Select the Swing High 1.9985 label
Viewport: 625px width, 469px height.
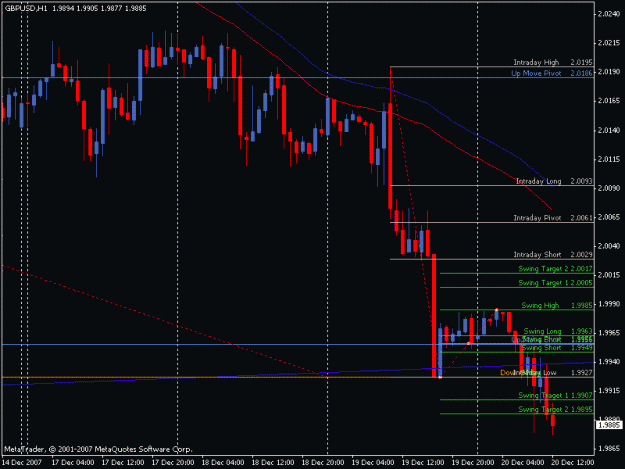click(x=557, y=306)
